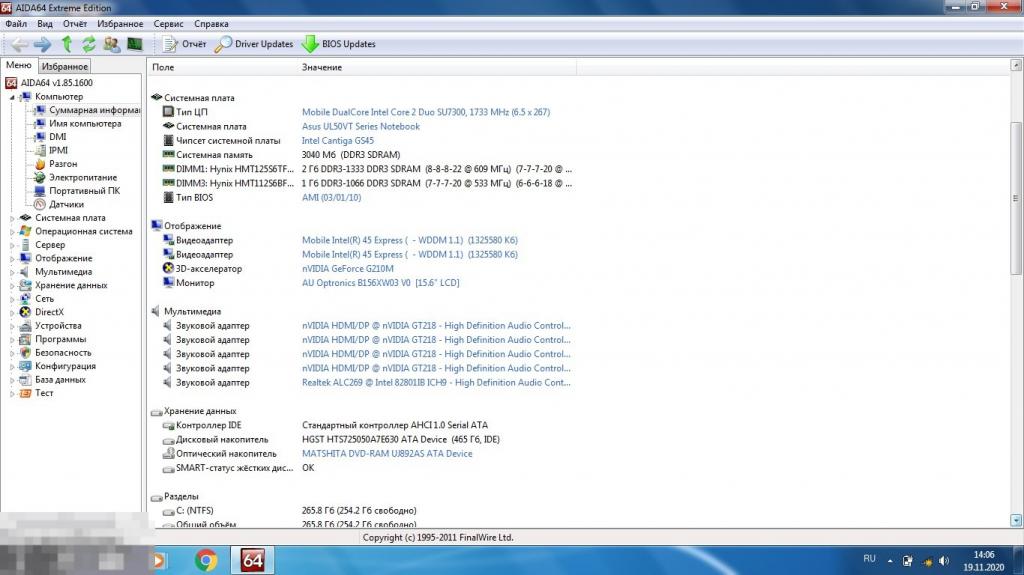Select Разгон tree item
The height and width of the screenshot is (575, 1024).
tap(63, 164)
